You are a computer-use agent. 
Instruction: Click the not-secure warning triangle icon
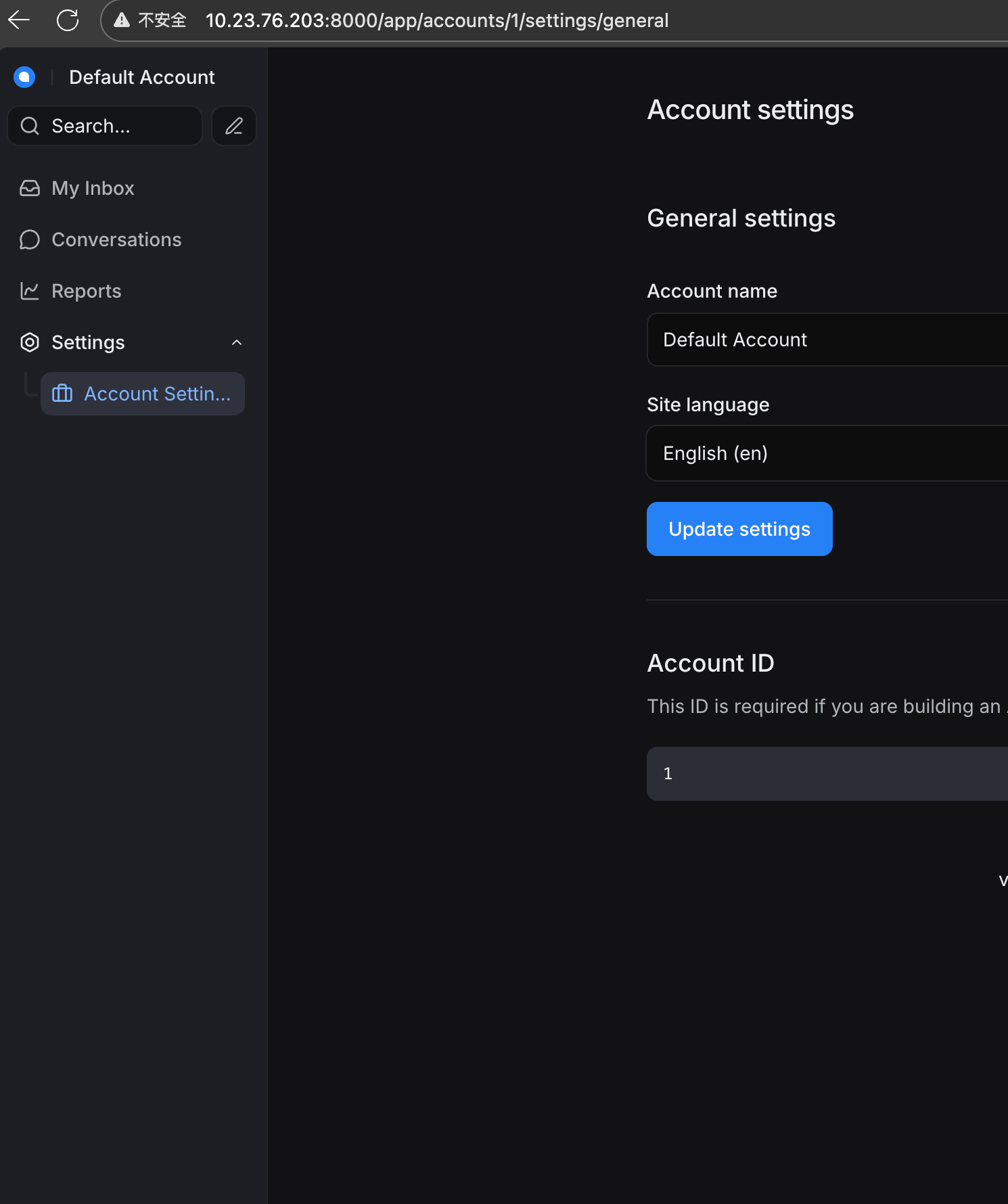point(122,20)
